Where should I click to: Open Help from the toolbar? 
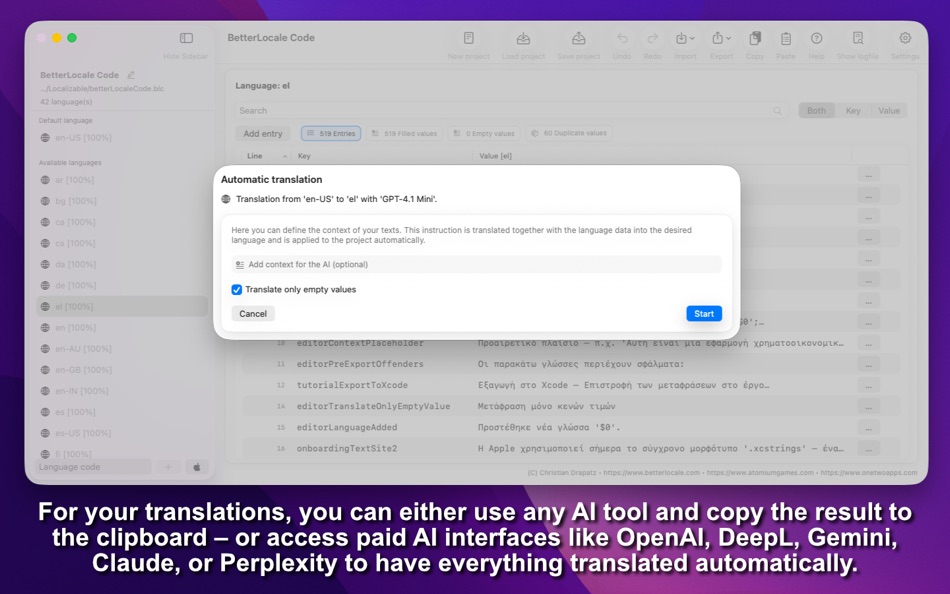click(x=818, y=40)
